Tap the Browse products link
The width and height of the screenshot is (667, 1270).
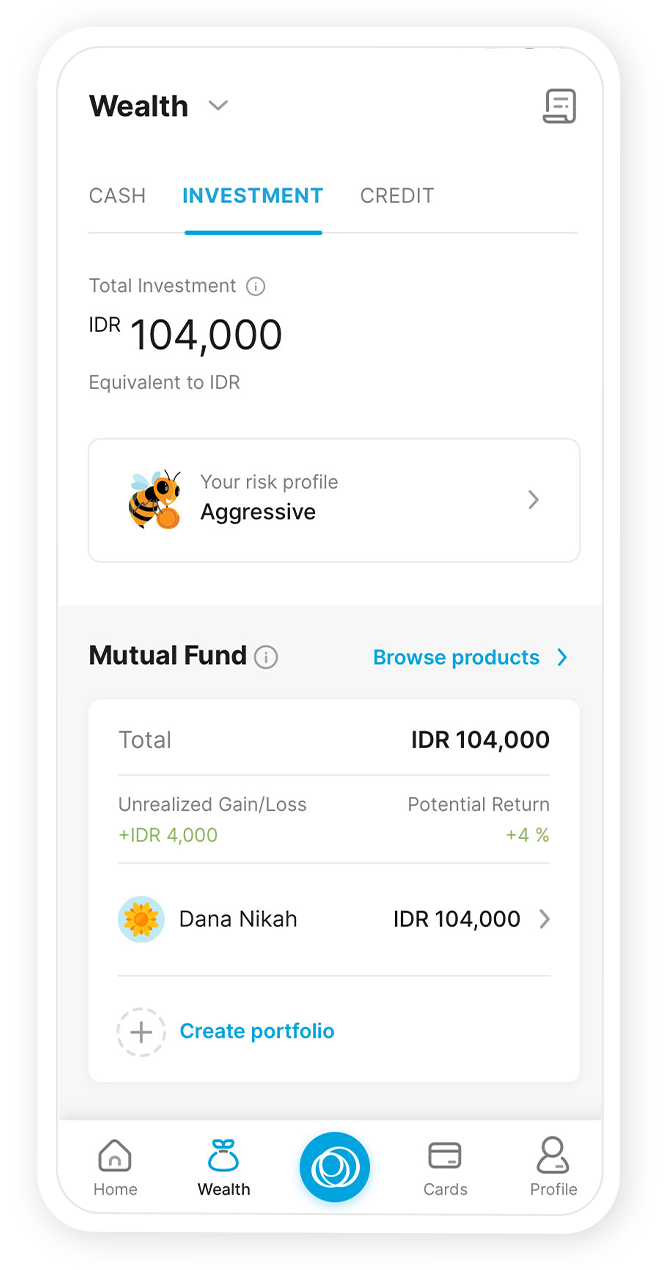coord(456,657)
